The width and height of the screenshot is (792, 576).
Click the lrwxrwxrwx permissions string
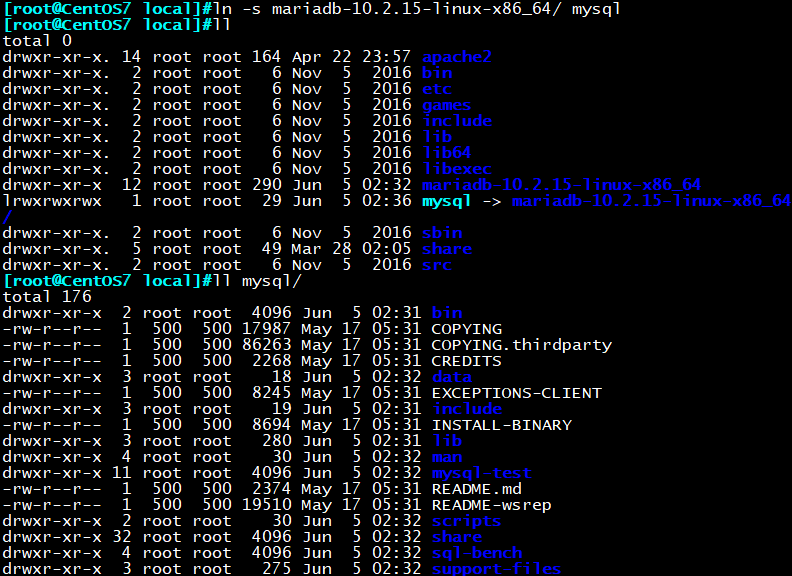point(52,201)
